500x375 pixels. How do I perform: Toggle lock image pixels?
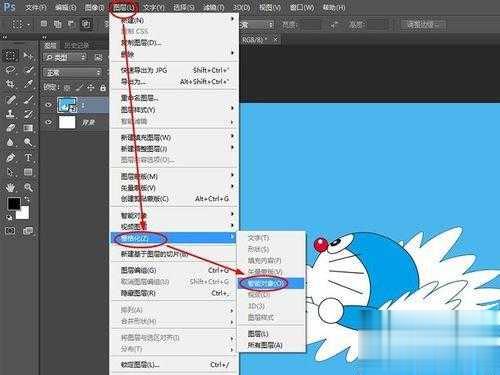[x=79, y=88]
